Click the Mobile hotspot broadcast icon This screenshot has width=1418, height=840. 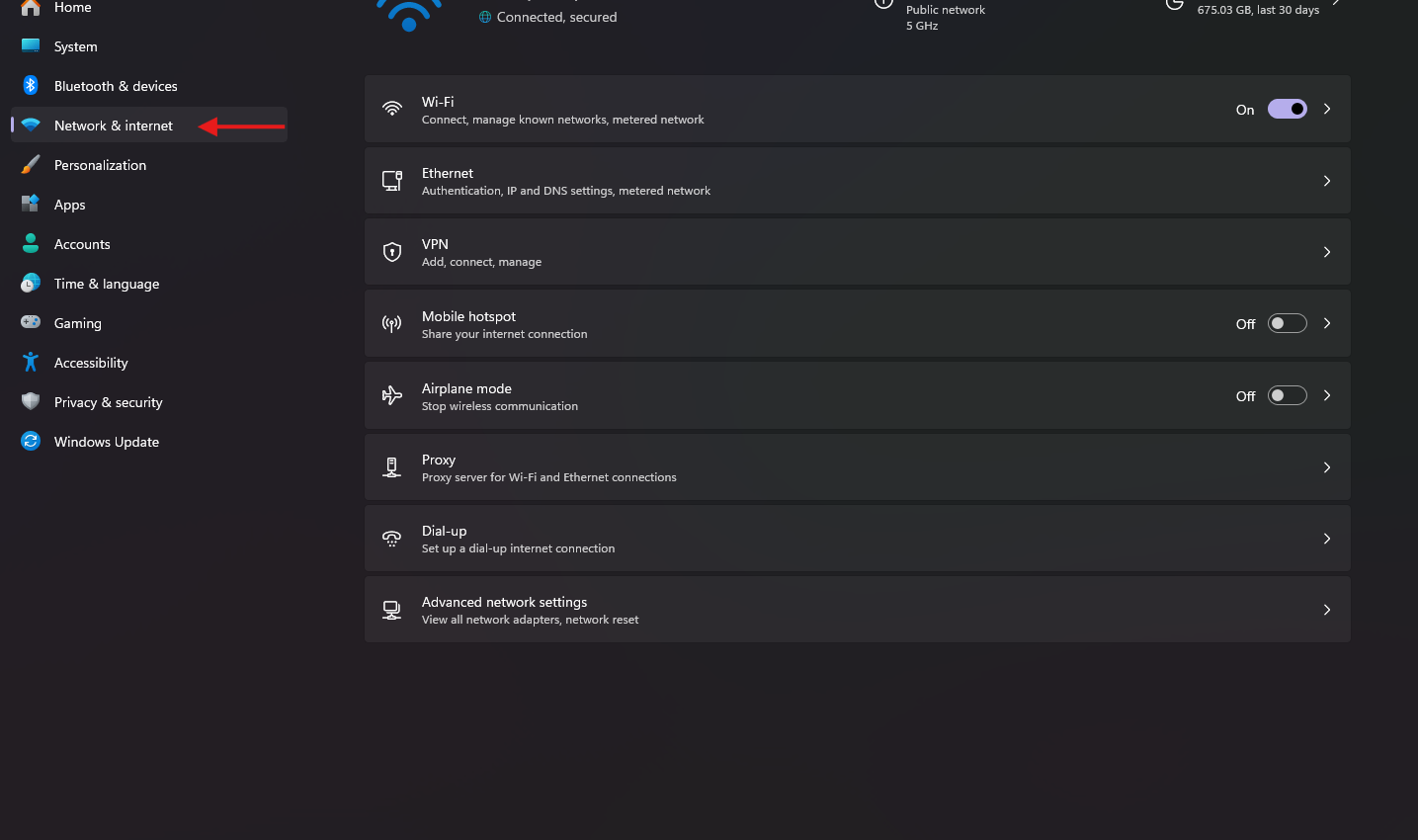click(391, 323)
